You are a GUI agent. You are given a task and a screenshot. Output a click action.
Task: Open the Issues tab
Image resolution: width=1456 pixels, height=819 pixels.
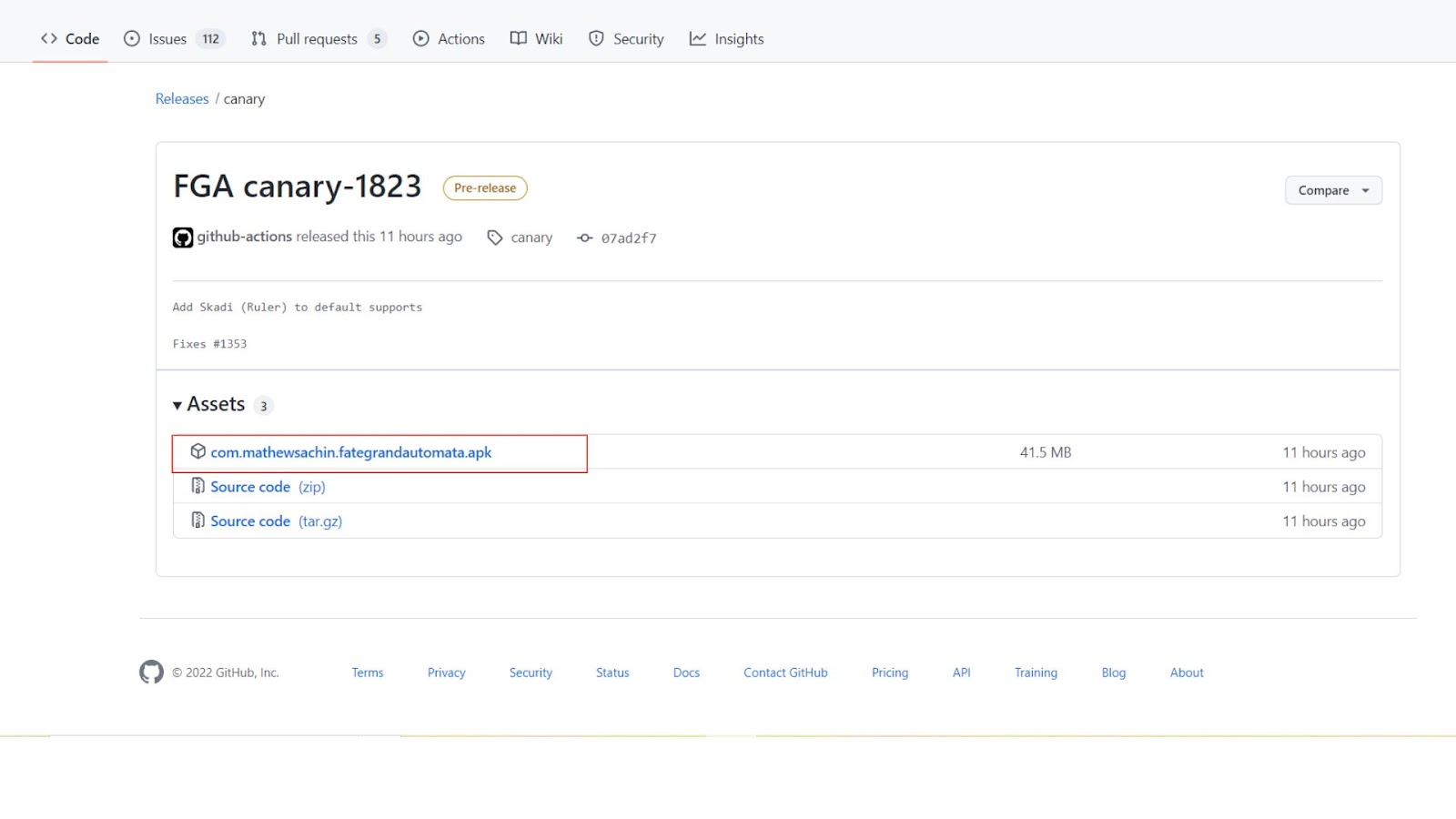pos(174,38)
